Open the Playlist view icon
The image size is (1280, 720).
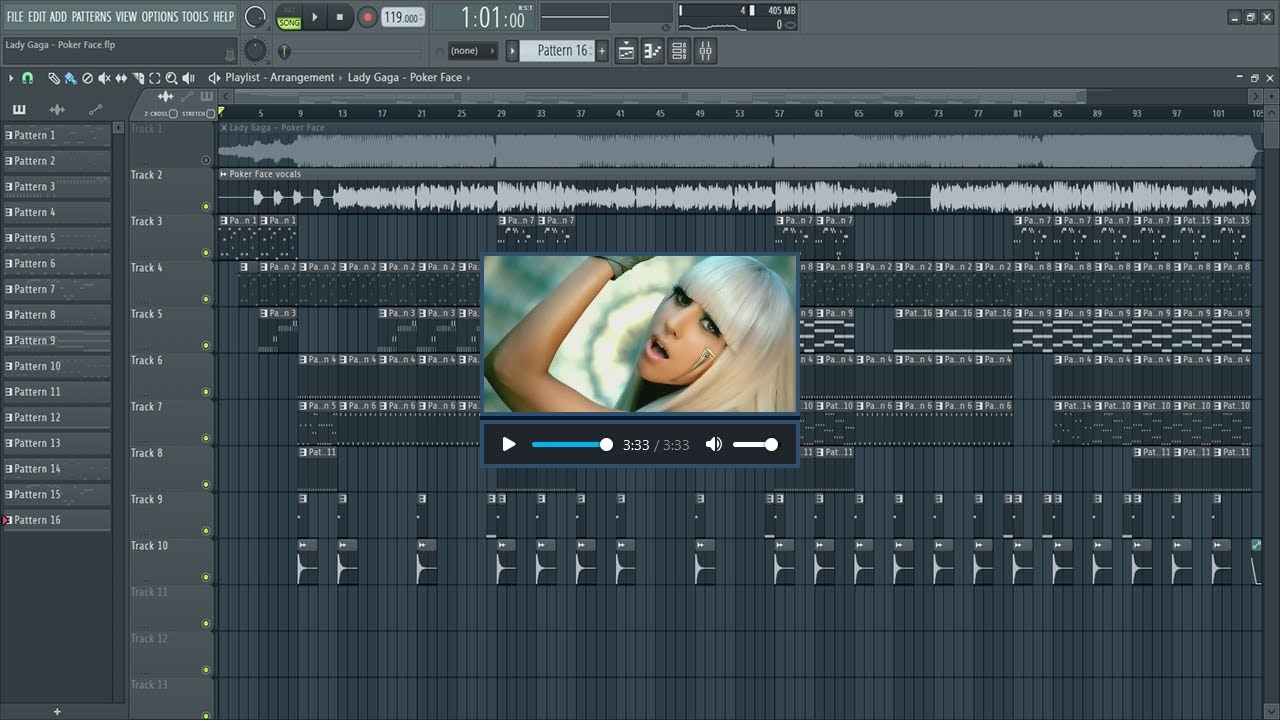[626, 51]
